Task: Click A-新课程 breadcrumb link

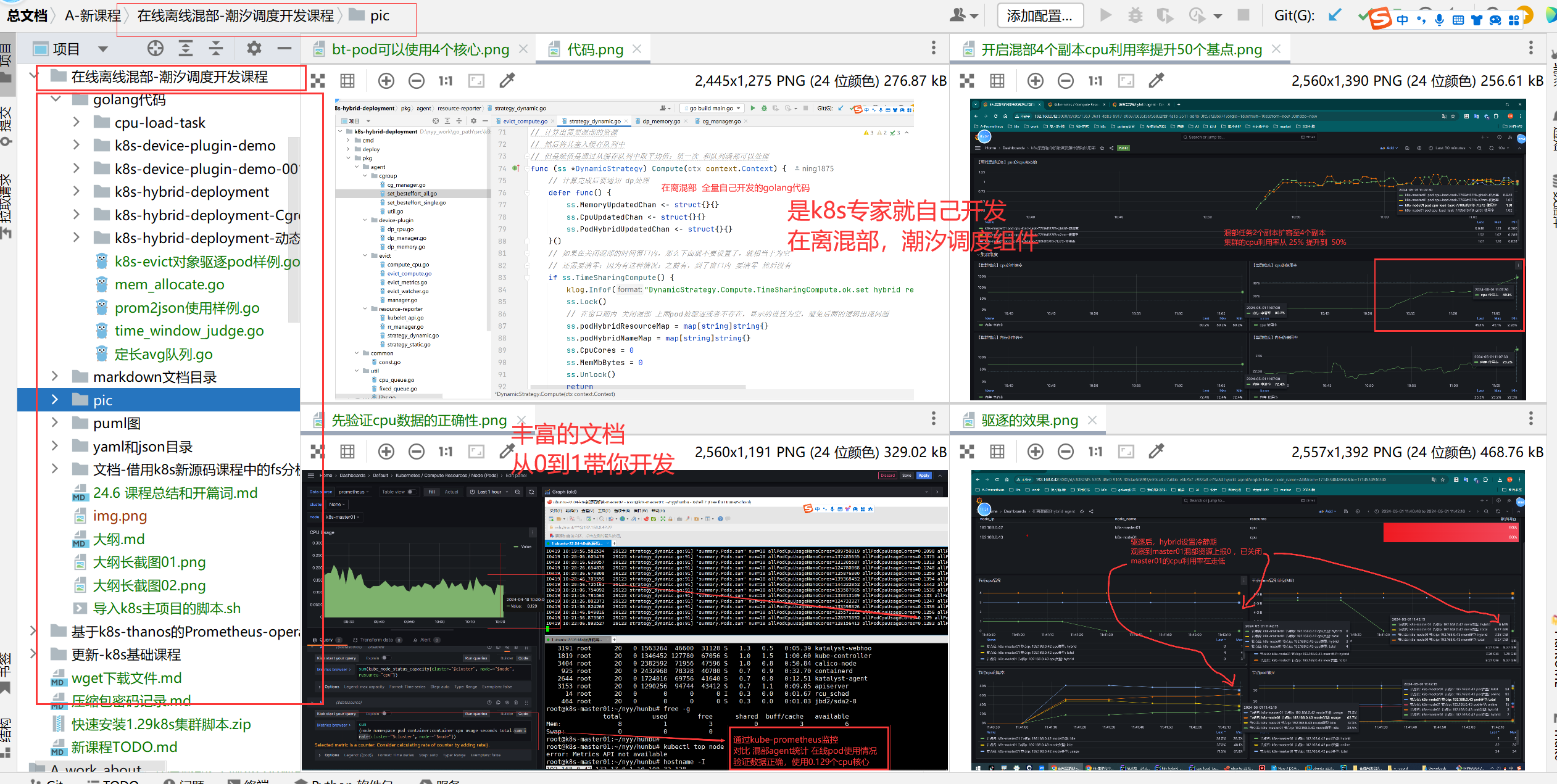Action: tap(93, 15)
